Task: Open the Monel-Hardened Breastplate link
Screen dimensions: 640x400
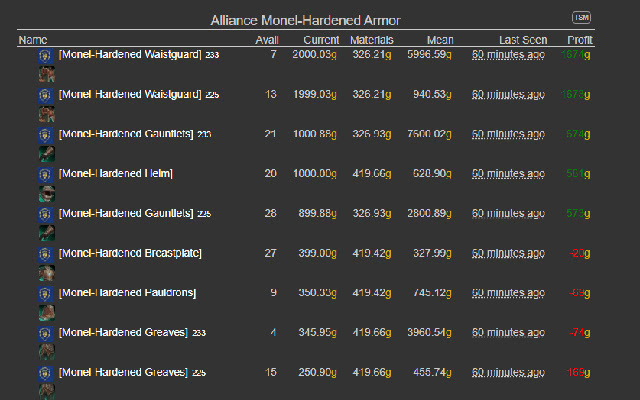Action: pos(130,254)
